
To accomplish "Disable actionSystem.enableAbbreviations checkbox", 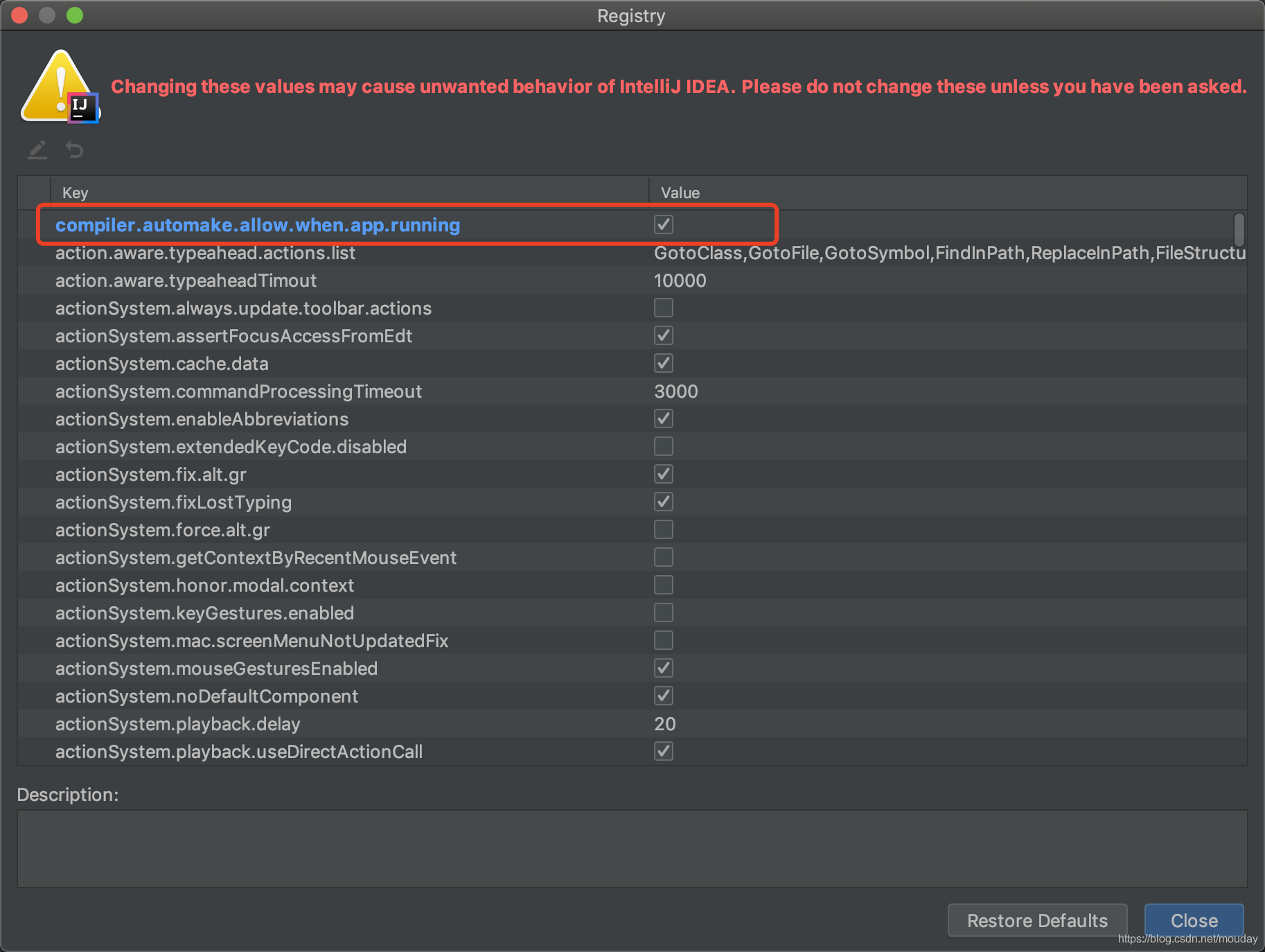I will click(664, 418).
